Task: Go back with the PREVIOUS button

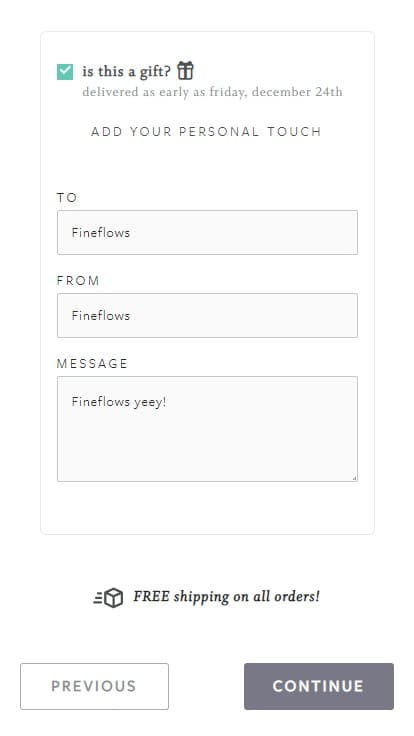Action: [94, 686]
